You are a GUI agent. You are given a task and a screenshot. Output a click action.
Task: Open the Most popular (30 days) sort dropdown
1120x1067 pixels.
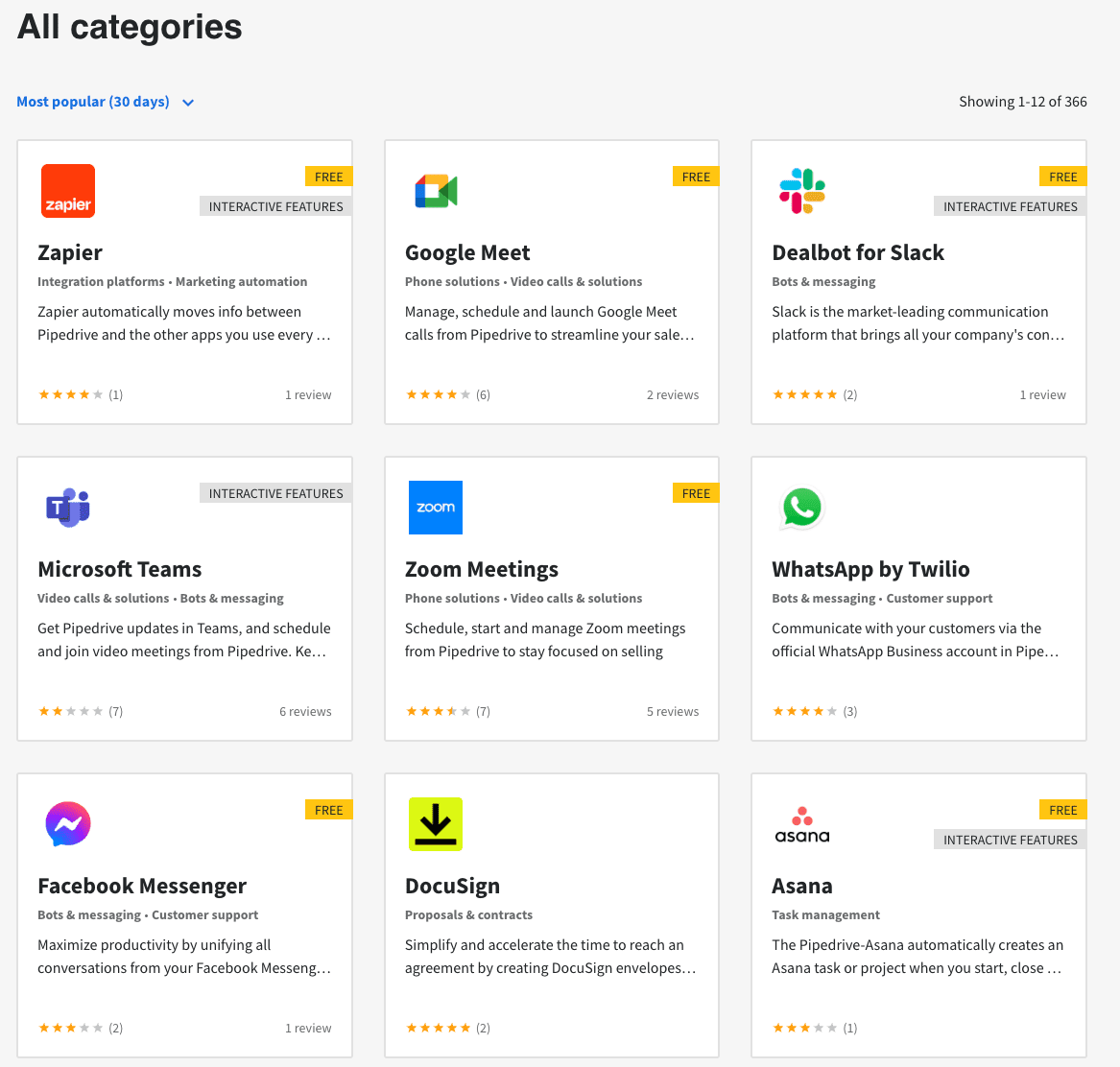(x=93, y=102)
